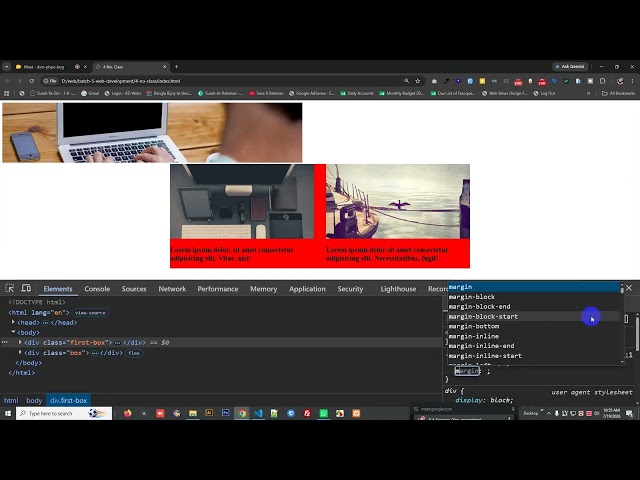640x480 pixels.
Task: Switch to the Network tab
Action: point(172,289)
